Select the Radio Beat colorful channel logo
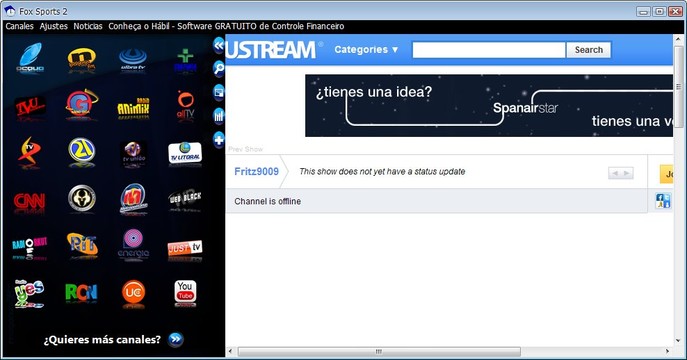The width and height of the screenshot is (687, 360). (29, 248)
